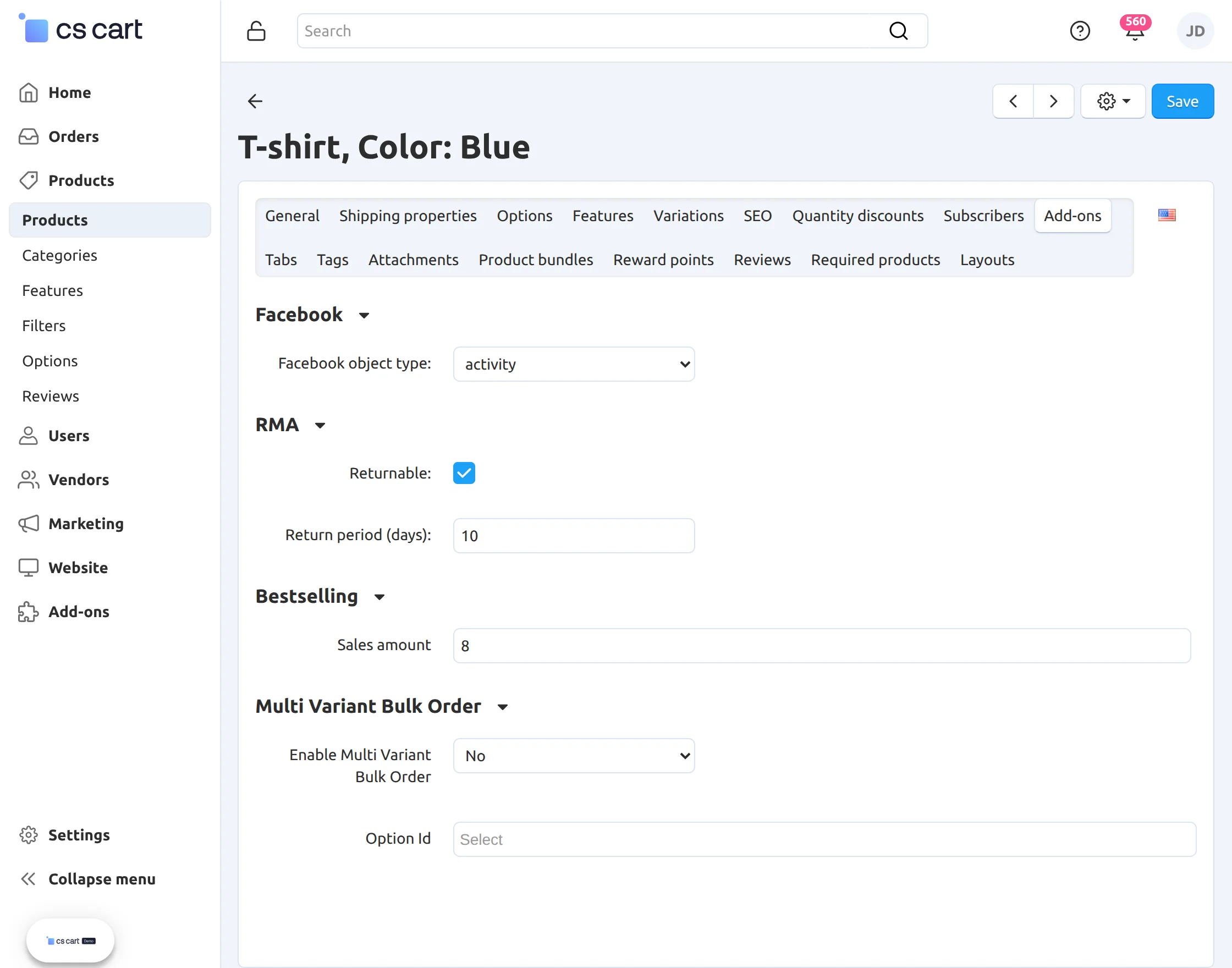Open the Tags tab

[333, 260]
